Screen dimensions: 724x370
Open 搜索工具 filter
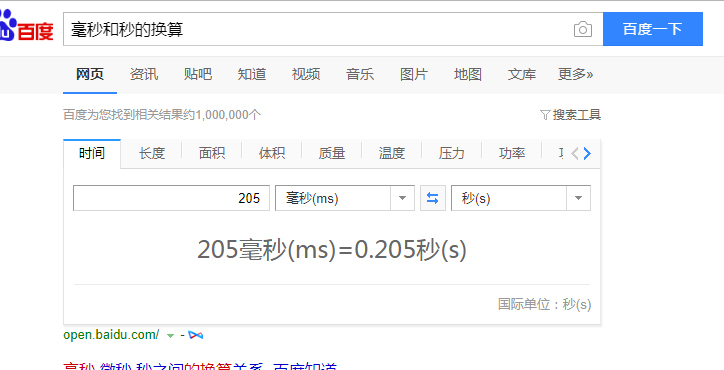point(570,115)
